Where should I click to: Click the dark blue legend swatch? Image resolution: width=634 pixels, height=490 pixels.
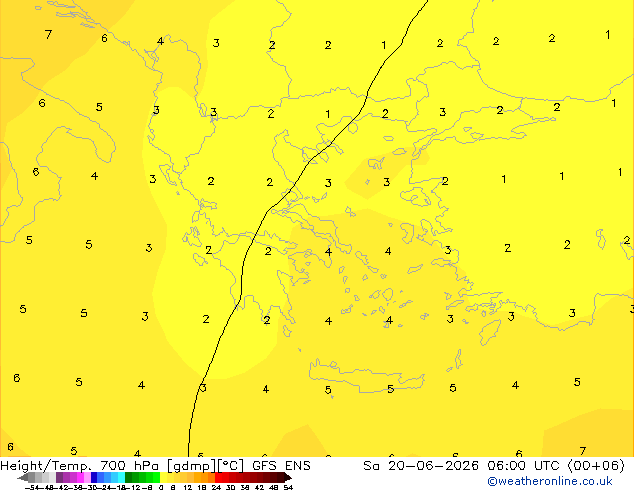click(x=94, y=477)
